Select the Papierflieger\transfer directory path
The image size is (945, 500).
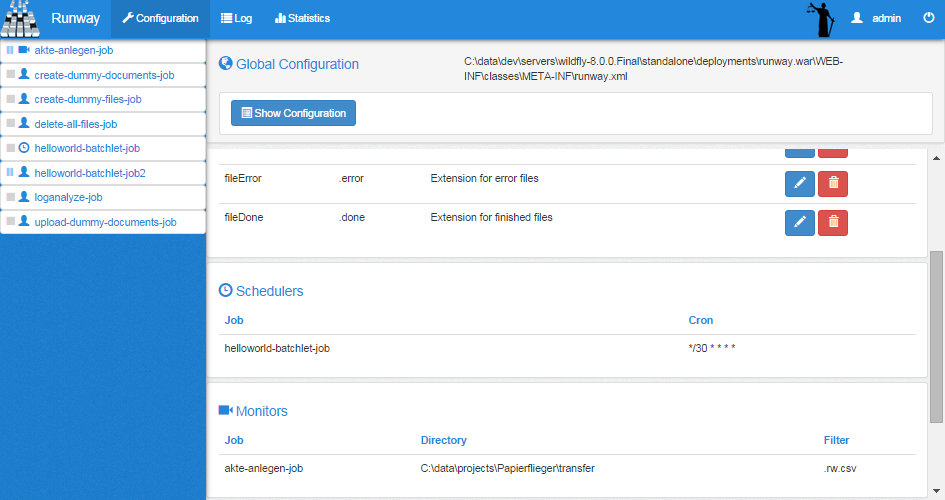pyautogui.click(x=507, y=468)
